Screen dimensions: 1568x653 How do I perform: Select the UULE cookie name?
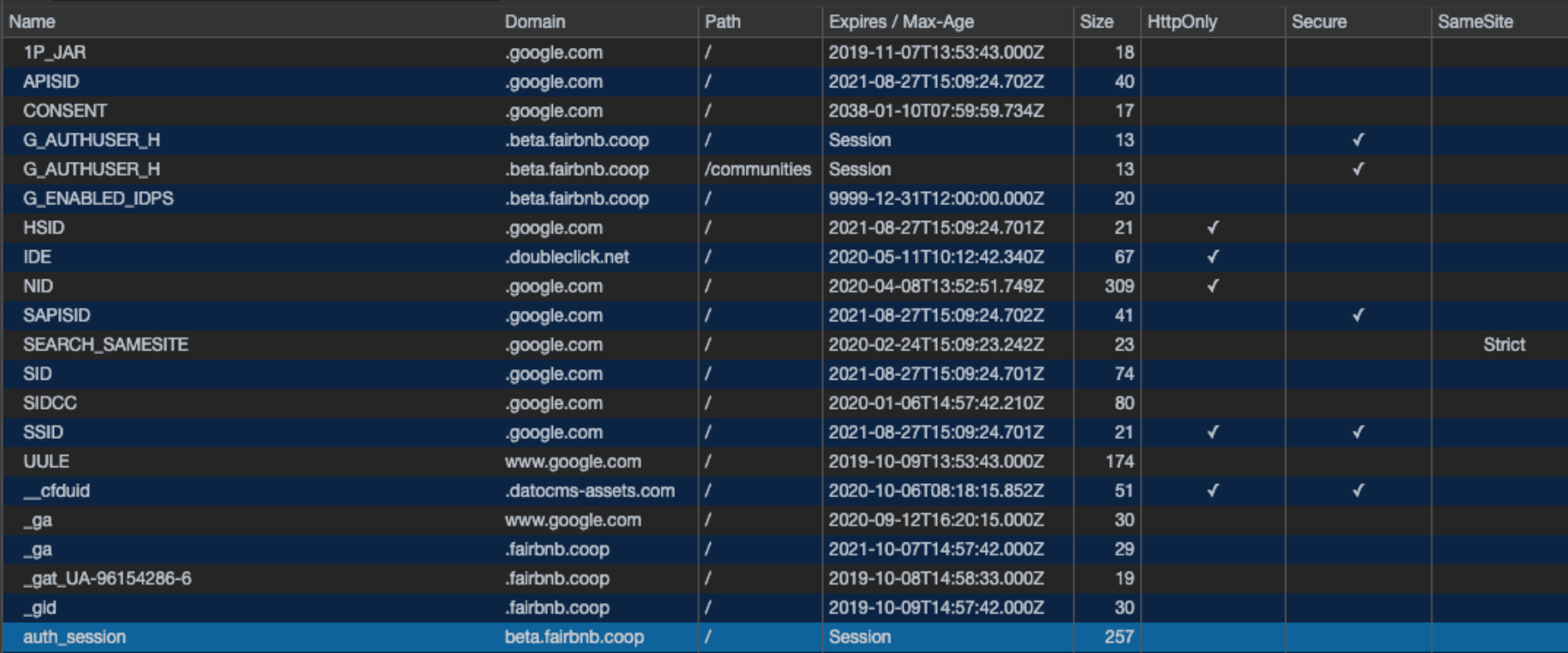[46, 461]
